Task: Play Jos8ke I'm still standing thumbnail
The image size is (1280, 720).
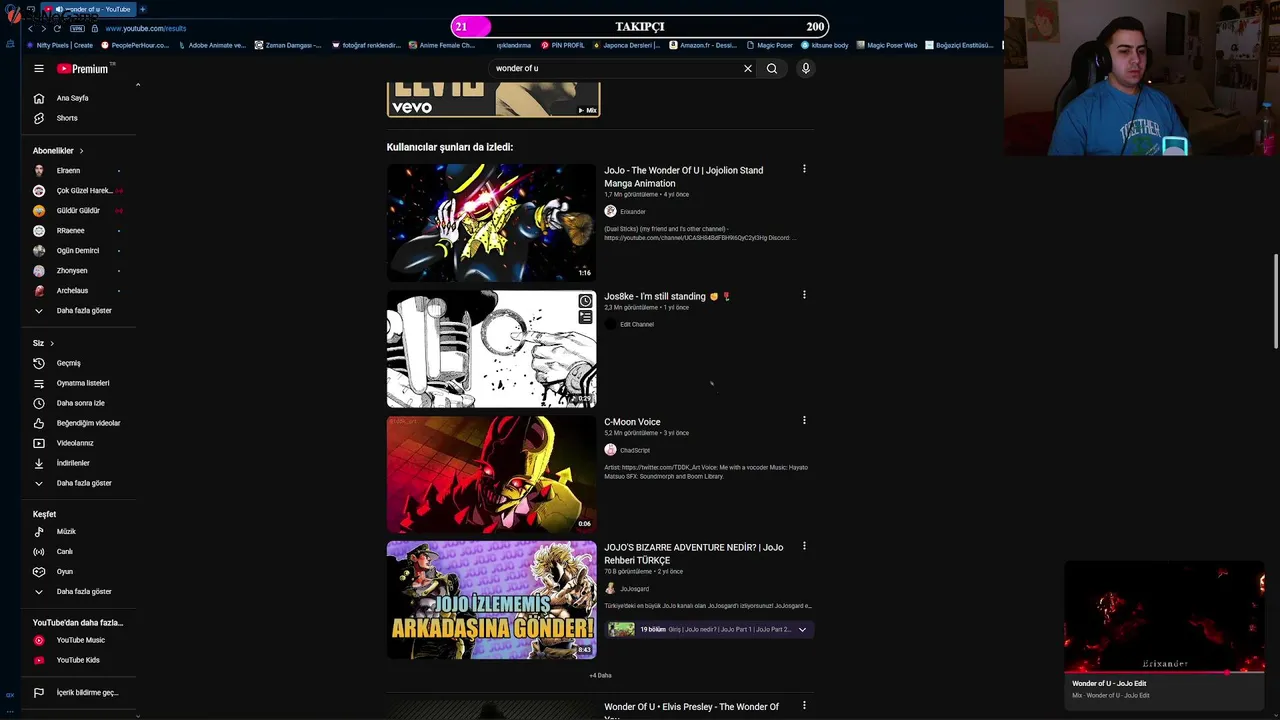Action: click(x=491, y=349)
